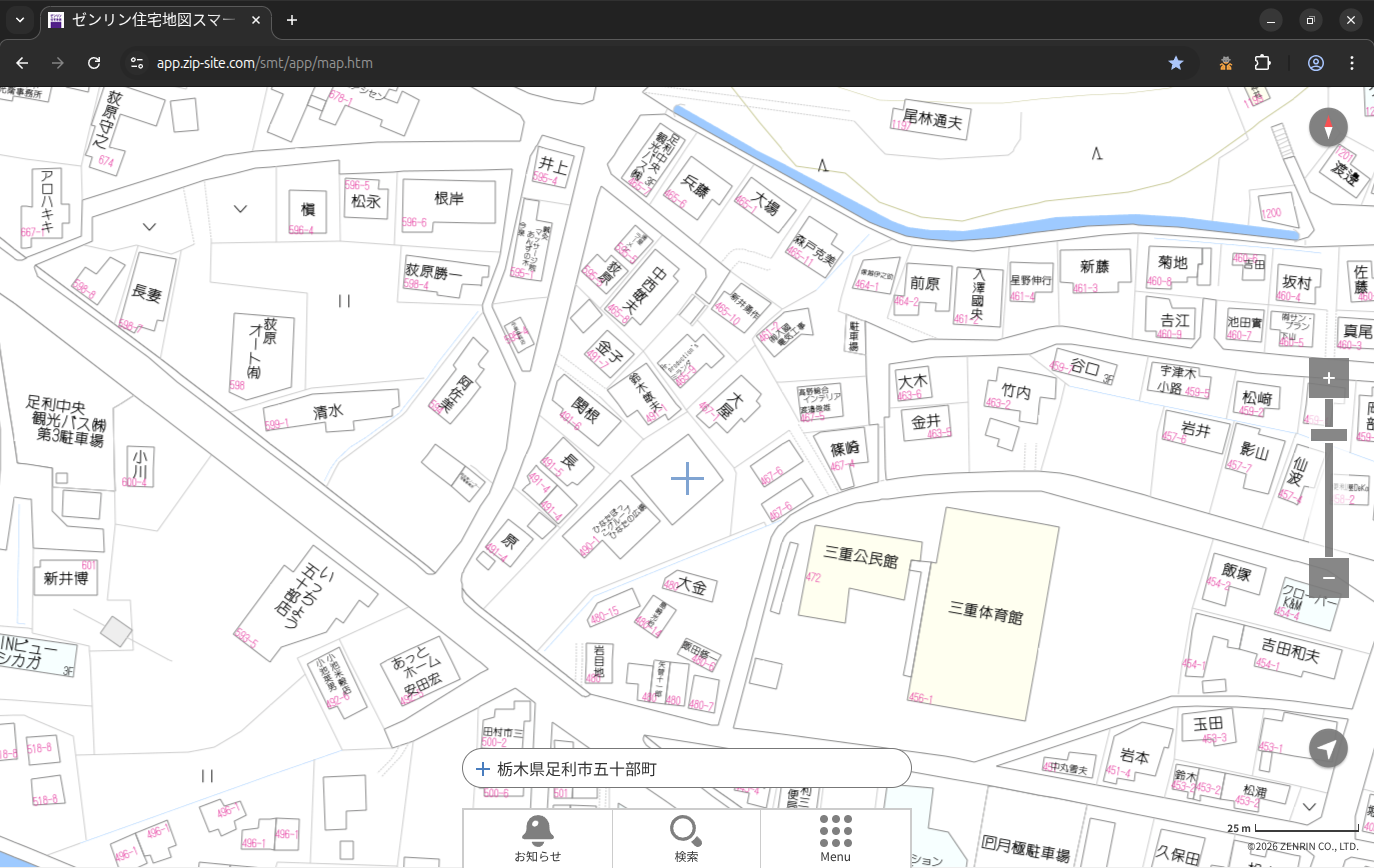The image size is (1374, 868).
Task: Open the browser extensions puzzle icon
Action: 1262,63
